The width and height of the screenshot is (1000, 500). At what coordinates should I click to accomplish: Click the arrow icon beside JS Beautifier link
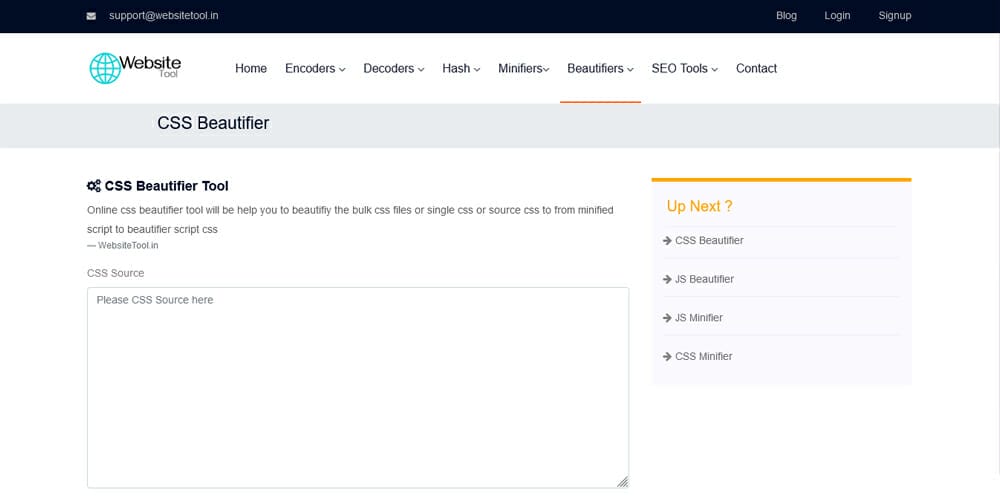[667, 280]
